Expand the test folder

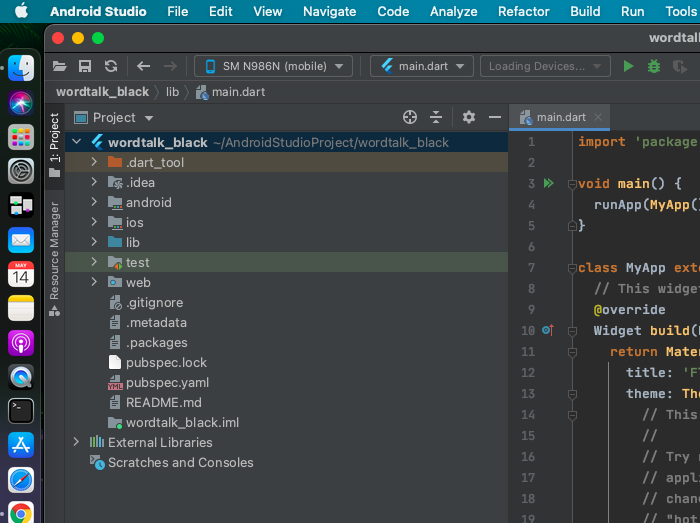(94, 262)
